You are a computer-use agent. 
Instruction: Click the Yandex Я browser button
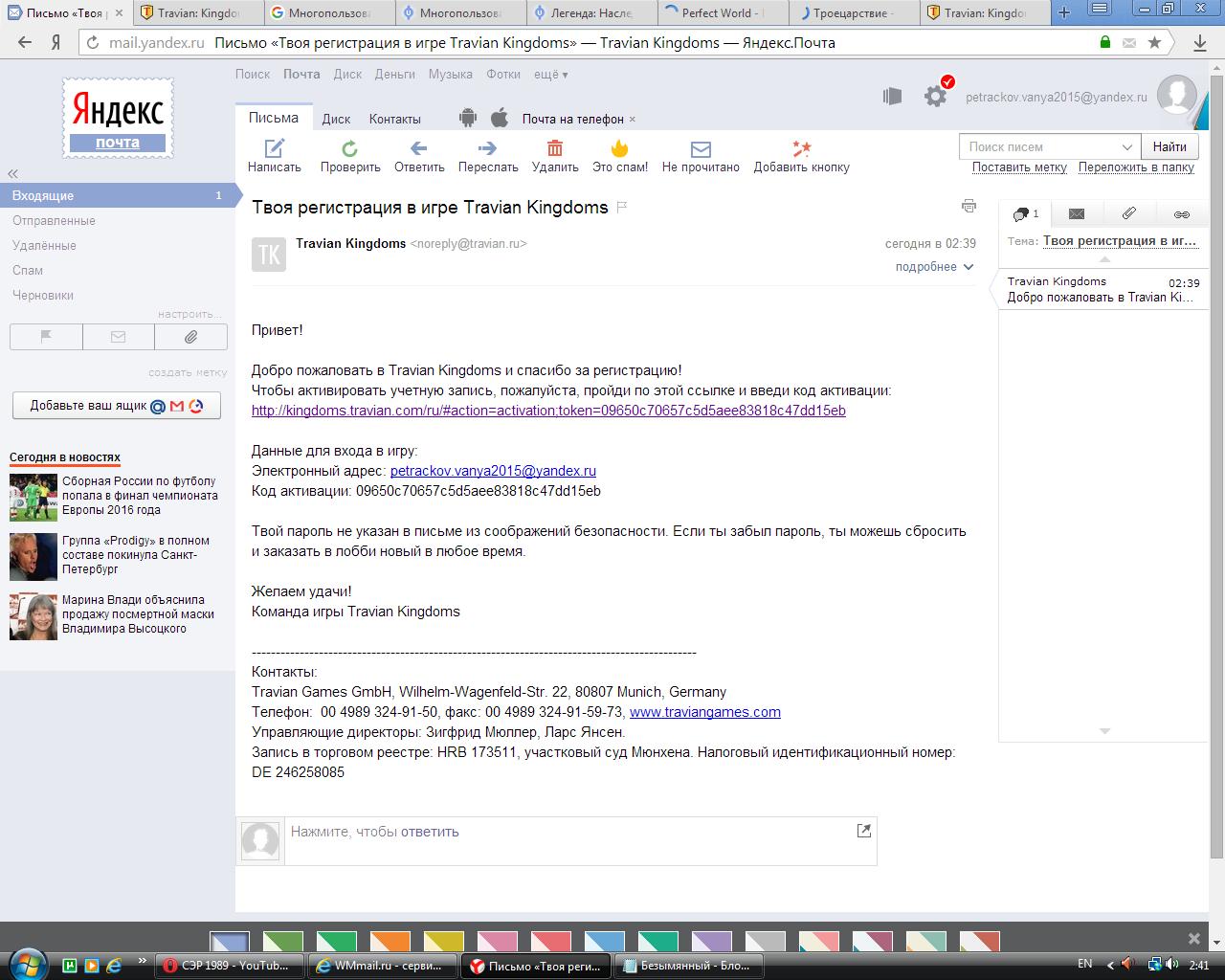56,42
